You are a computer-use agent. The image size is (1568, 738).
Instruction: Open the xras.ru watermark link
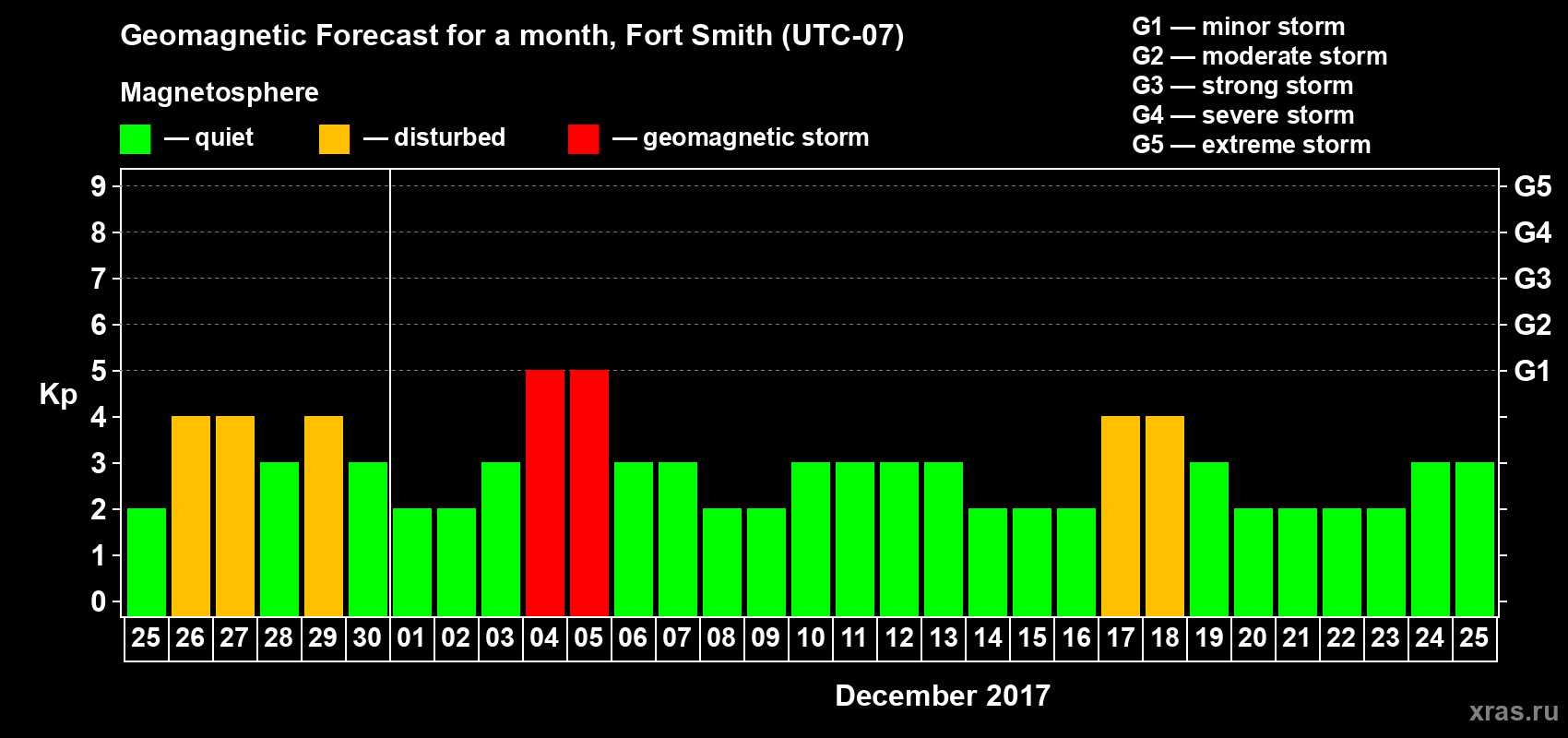1514,711
